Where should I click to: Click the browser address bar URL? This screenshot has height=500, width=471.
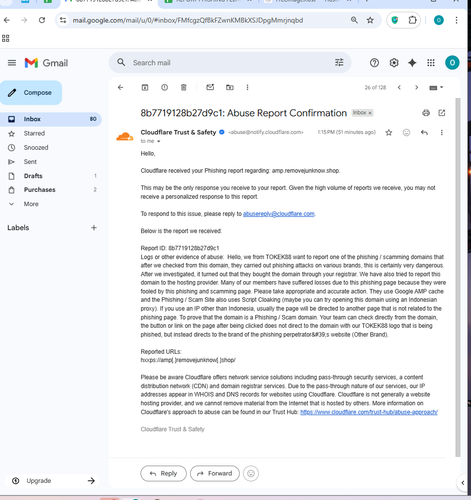coord(188,20)
